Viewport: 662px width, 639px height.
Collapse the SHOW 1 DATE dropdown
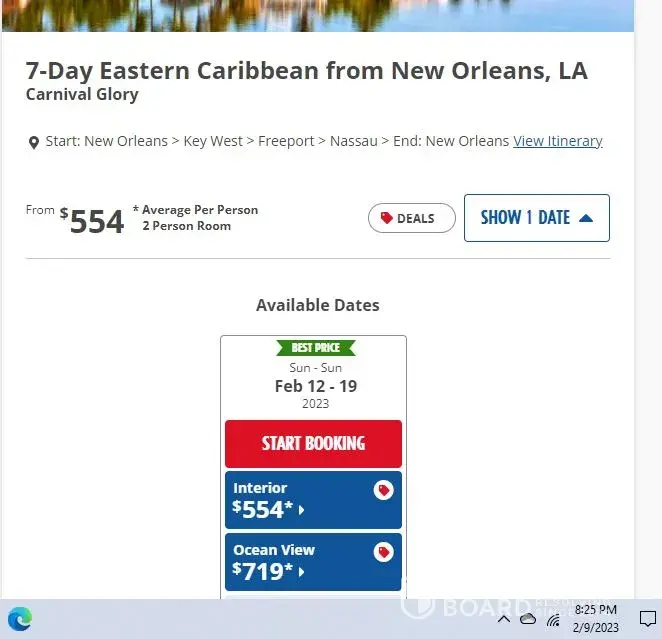click(x=536, y=218)
